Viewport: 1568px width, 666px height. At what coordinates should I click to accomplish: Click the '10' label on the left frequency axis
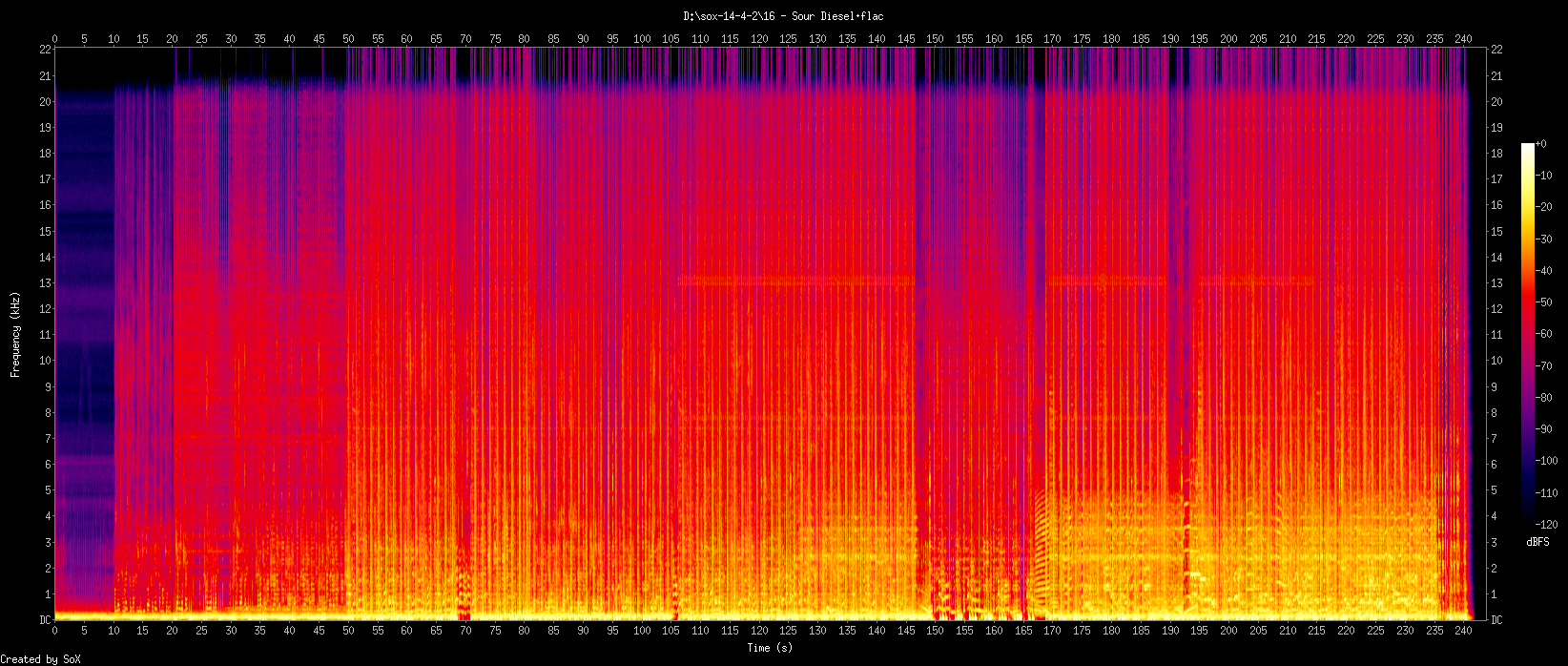45,361
